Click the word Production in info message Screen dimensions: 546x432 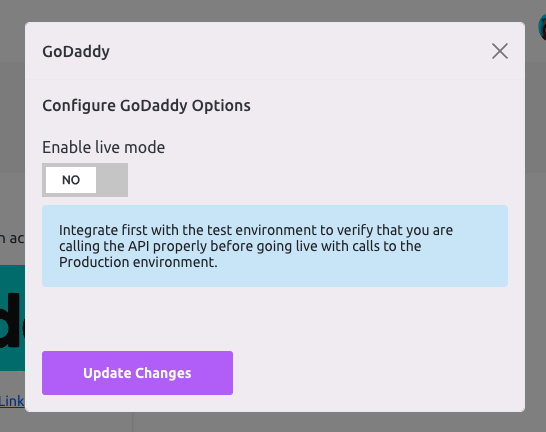(94, 262)
